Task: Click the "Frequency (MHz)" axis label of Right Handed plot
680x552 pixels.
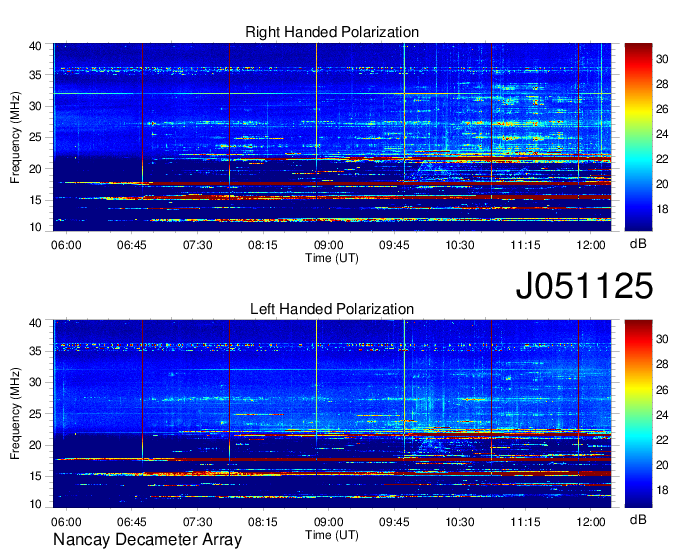Action: 15,137
